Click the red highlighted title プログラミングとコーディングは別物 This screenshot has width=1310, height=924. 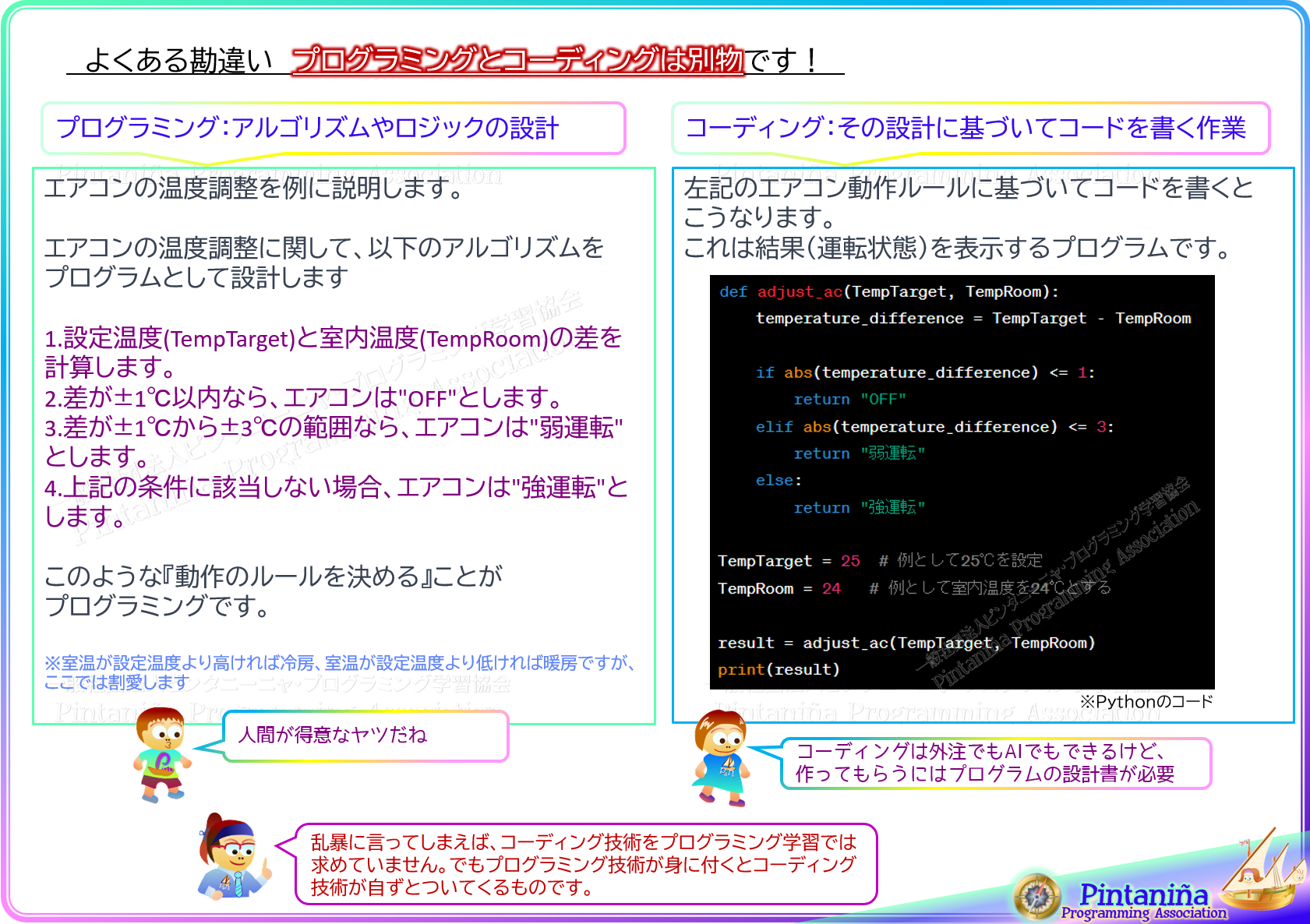517,60
